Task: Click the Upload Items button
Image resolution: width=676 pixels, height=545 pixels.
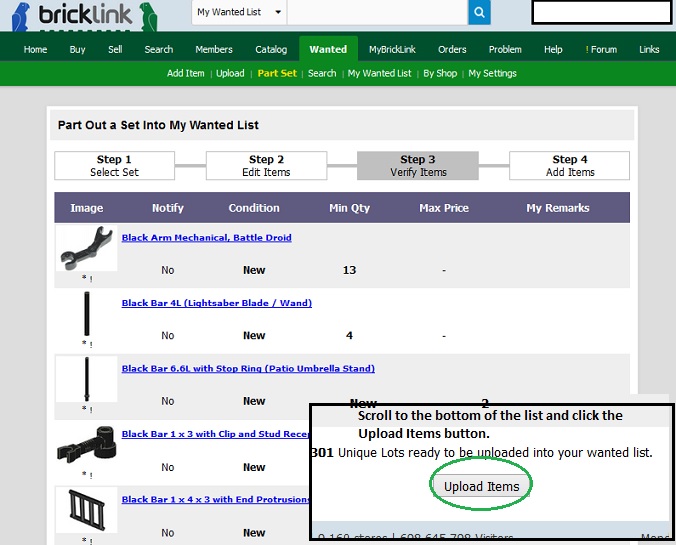Action: click(x=482, y=486)
